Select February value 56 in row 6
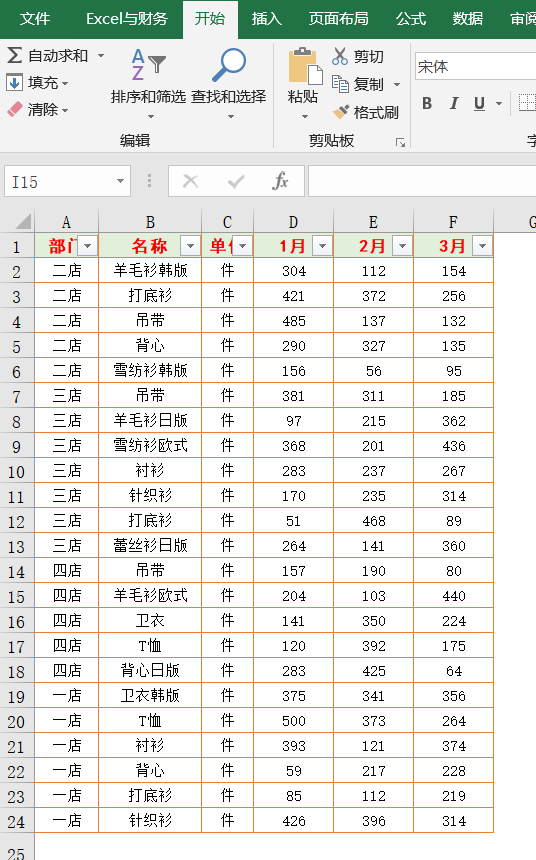 (x=374, y=371)
